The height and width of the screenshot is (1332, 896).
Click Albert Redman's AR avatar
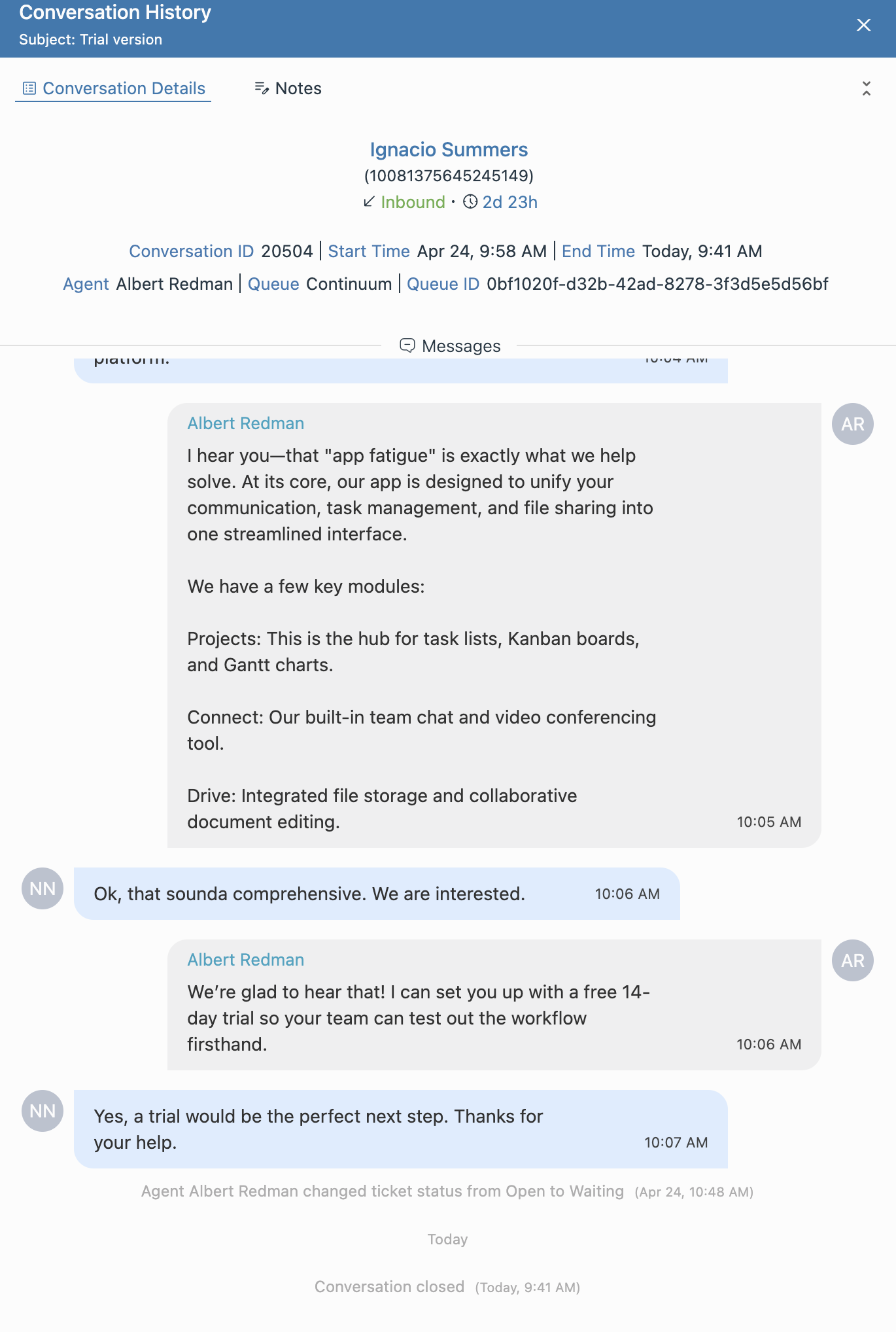click(x=852, y=423)
